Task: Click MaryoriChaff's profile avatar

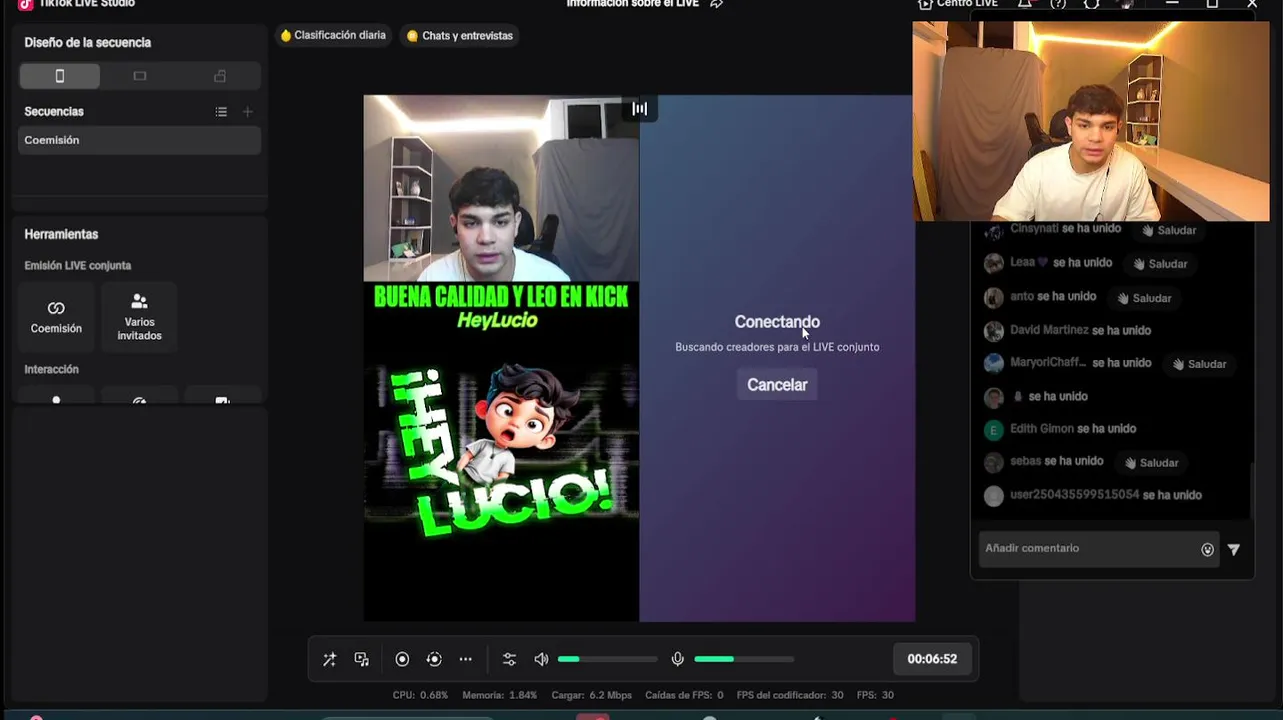Action: click(993, 364)
